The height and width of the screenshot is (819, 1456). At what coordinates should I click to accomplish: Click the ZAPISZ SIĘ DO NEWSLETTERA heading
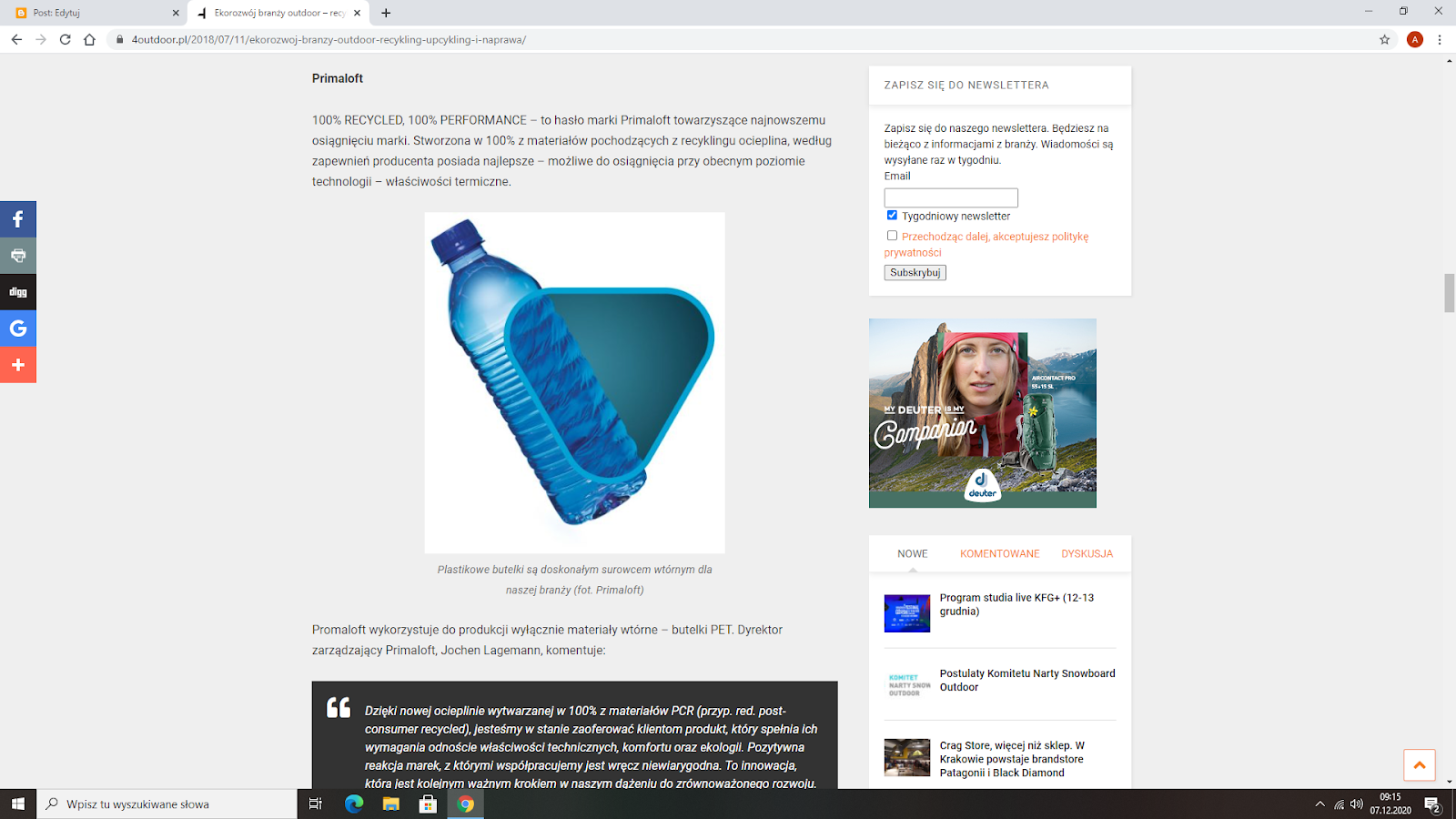click(x=966, y=85)
